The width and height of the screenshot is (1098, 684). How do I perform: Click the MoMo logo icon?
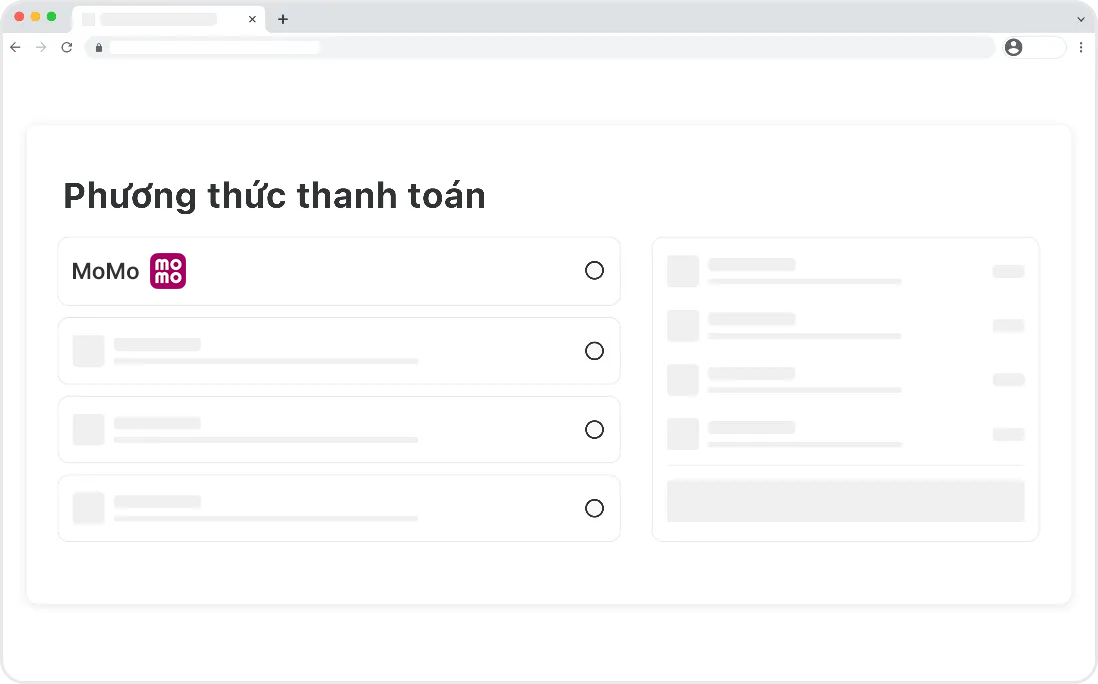[168, 271]
